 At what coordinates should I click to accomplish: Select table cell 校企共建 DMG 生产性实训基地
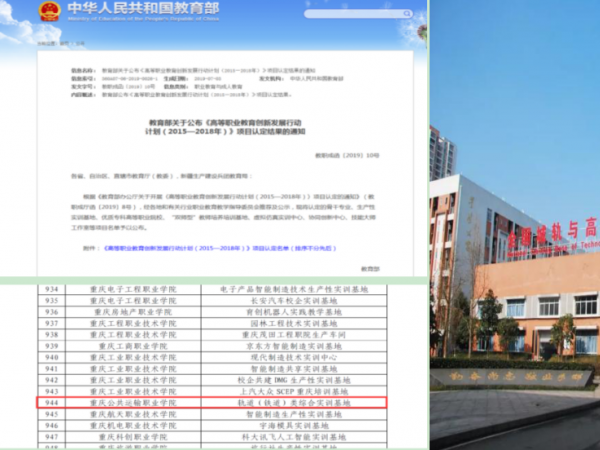[294, 380]
